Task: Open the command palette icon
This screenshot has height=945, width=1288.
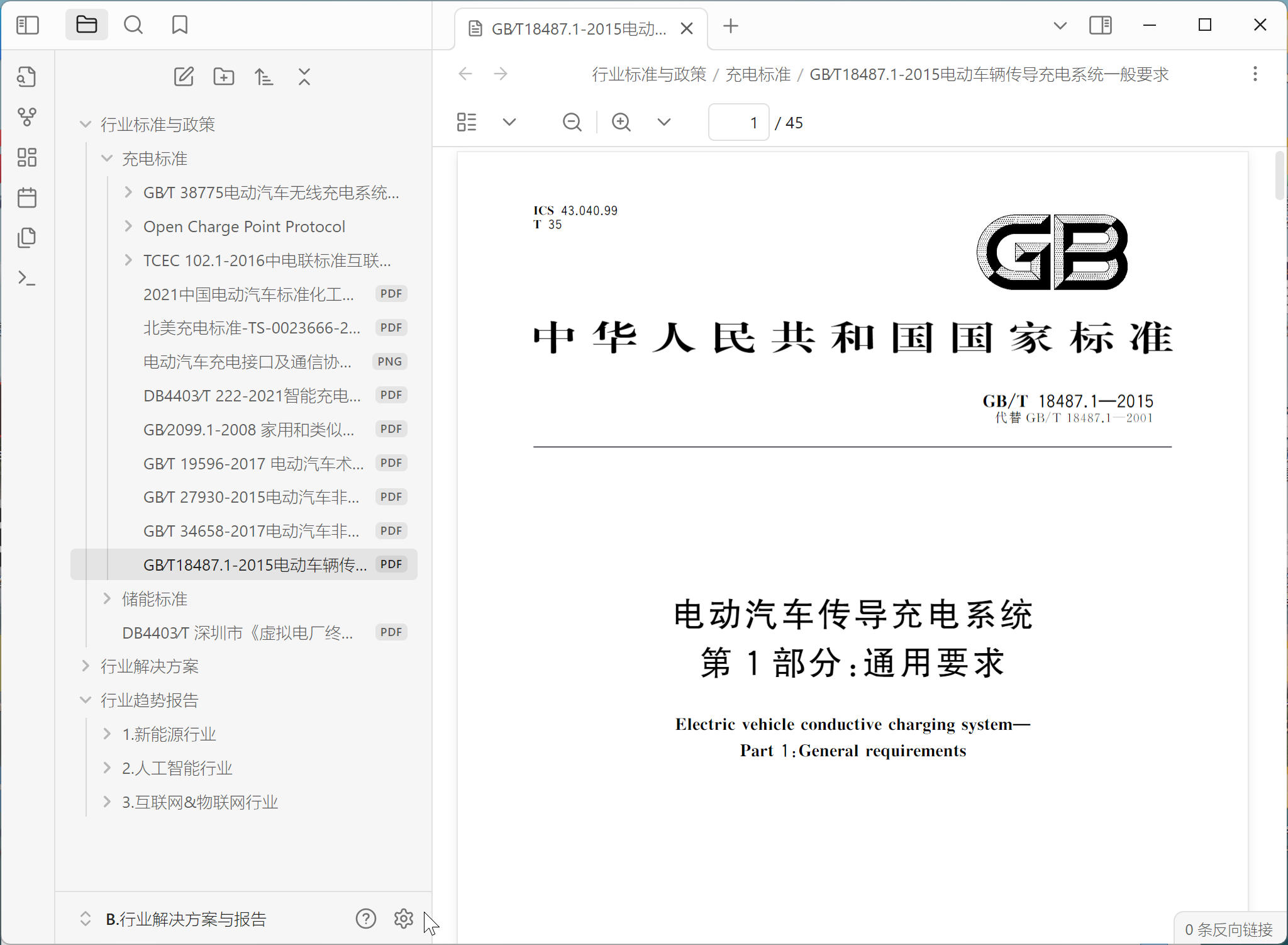Action: [27, 278]
